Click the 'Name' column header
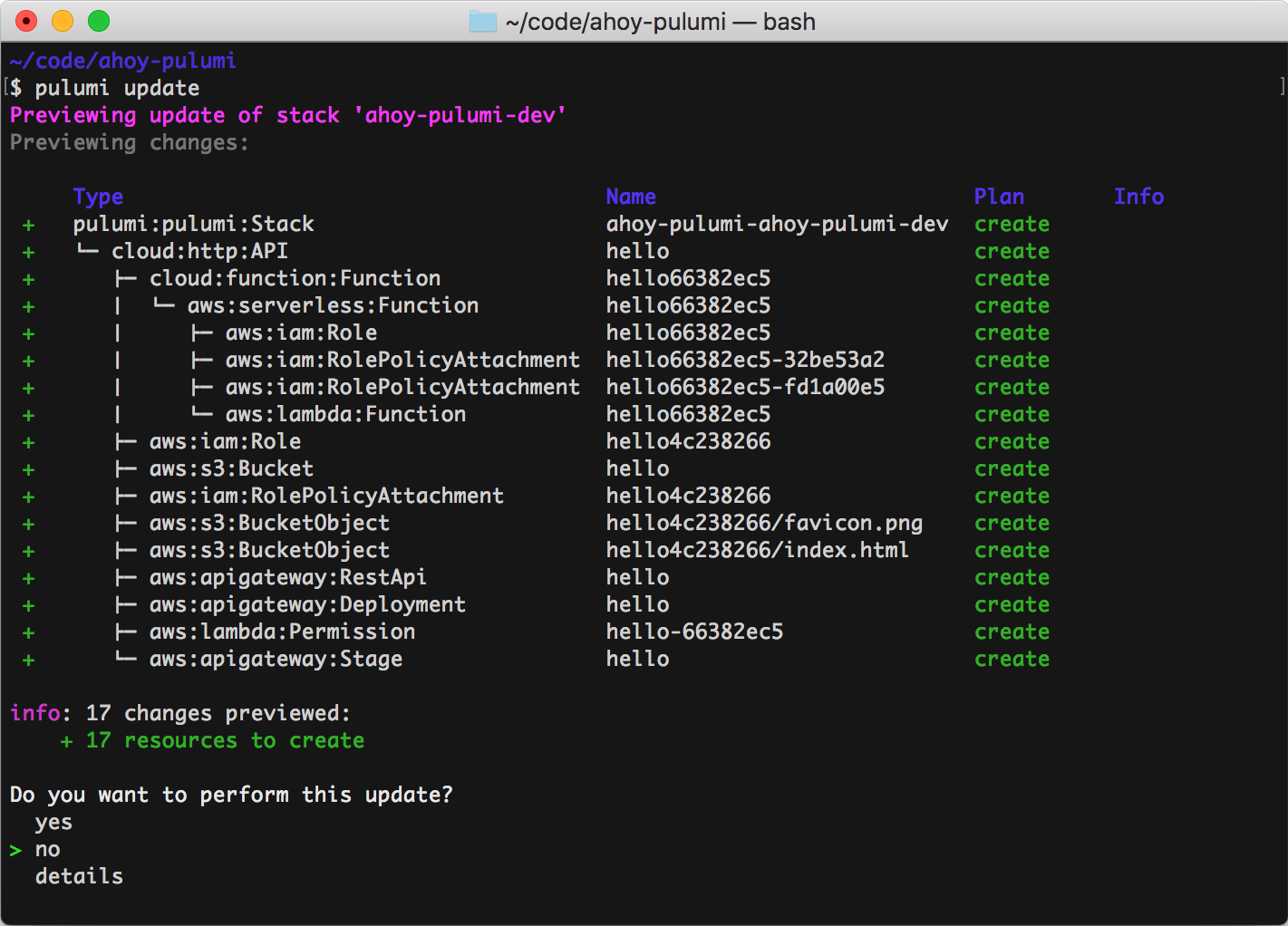Screen dimensions: 1288x926 [x=631, y=197]
